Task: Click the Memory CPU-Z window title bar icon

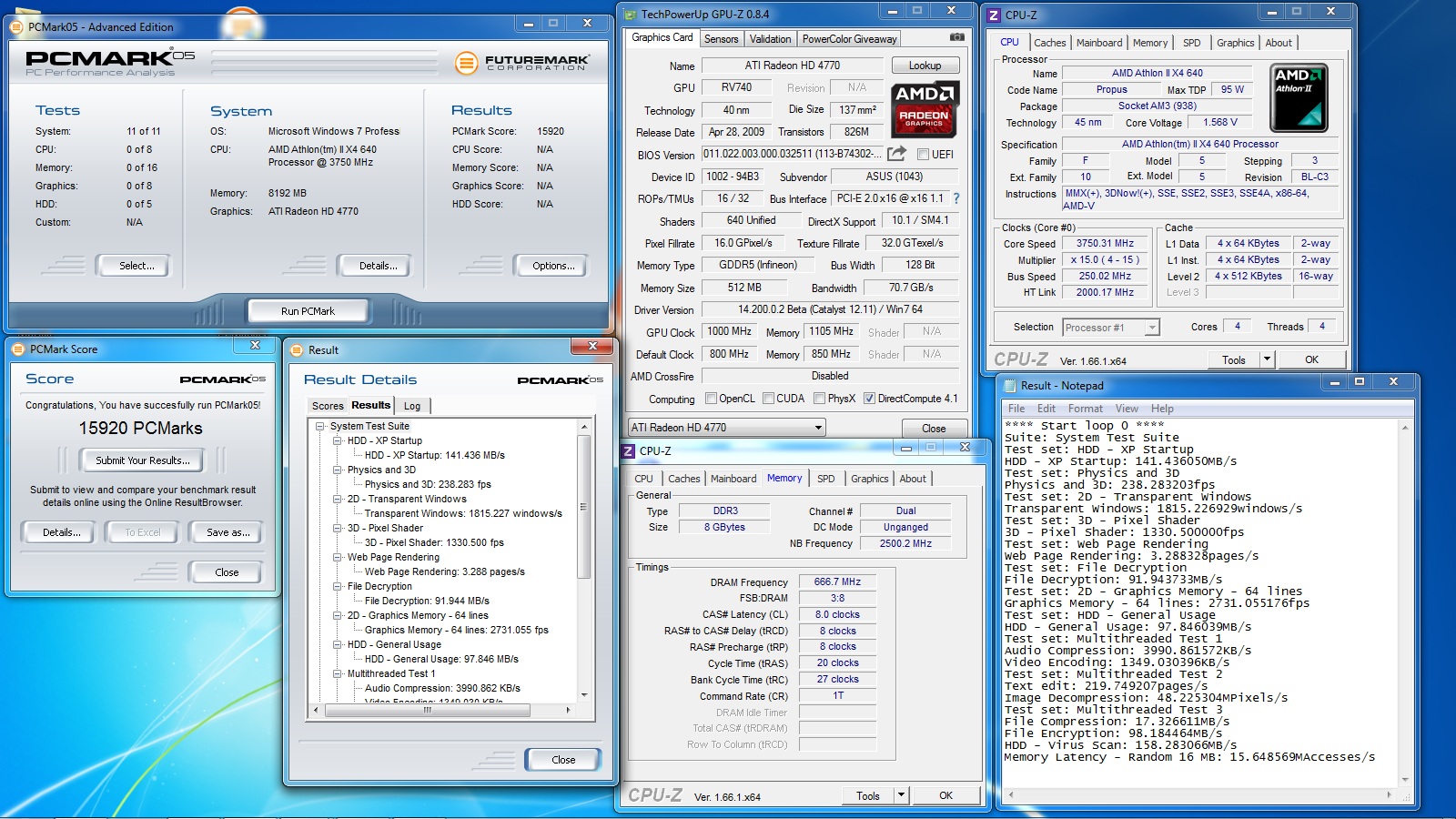Action: pos(628,450)
